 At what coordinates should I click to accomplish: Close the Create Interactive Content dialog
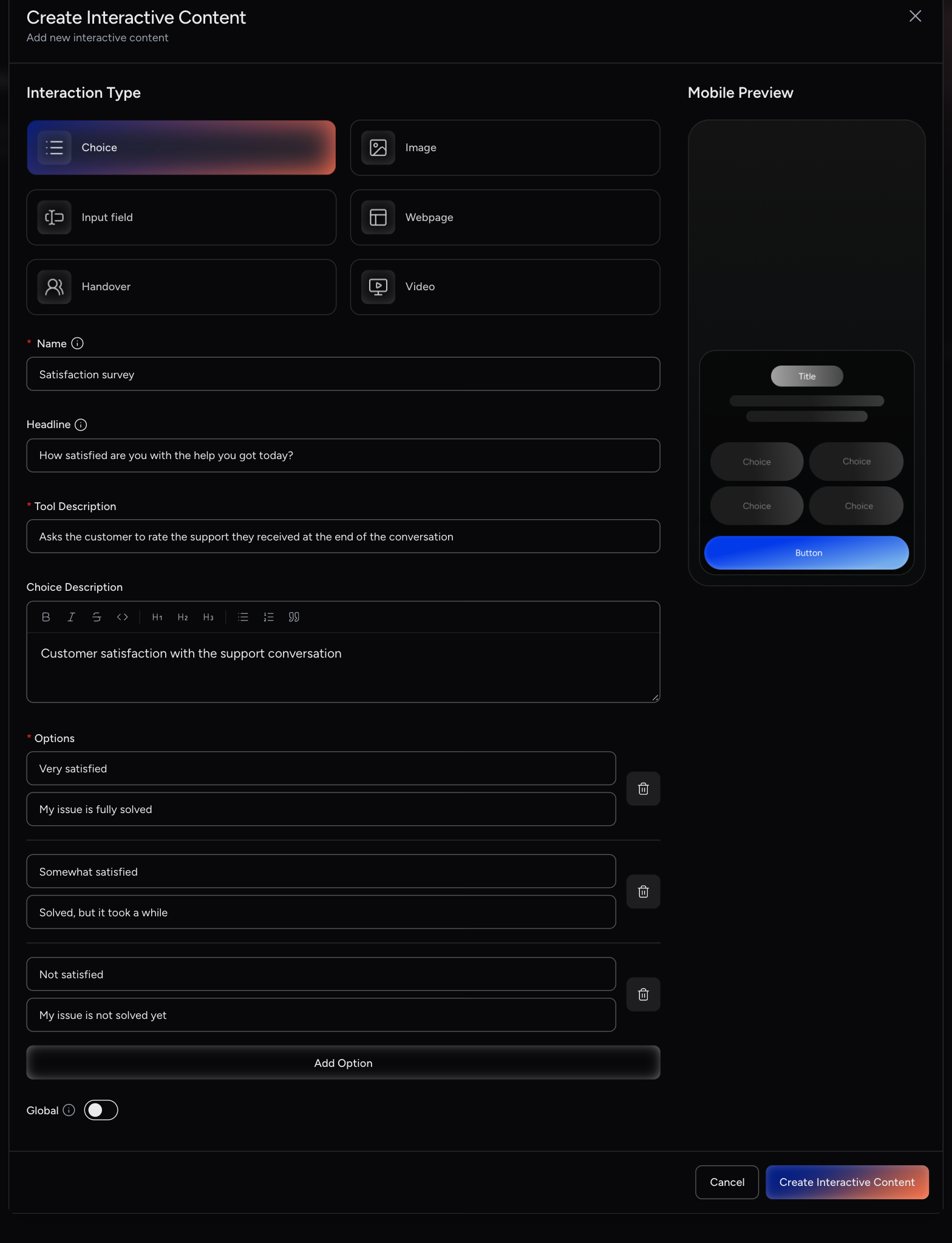(x=915, y=16)
